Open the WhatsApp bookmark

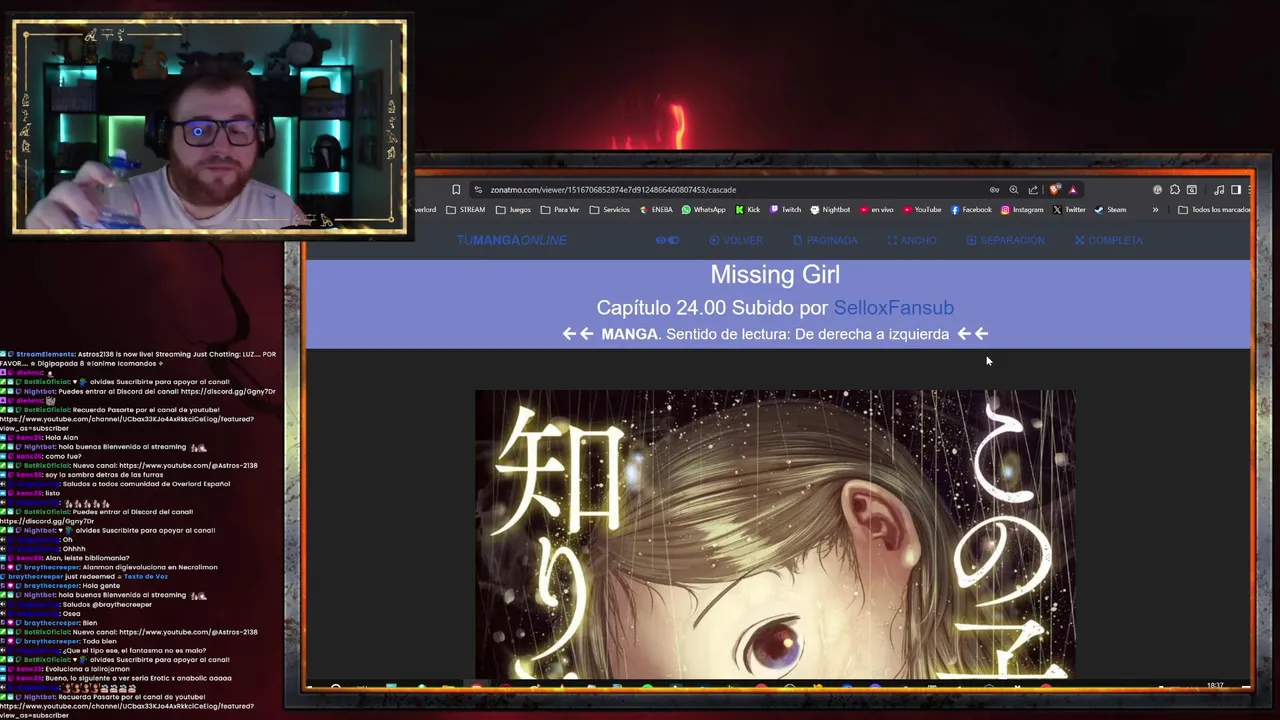(703, 210)
